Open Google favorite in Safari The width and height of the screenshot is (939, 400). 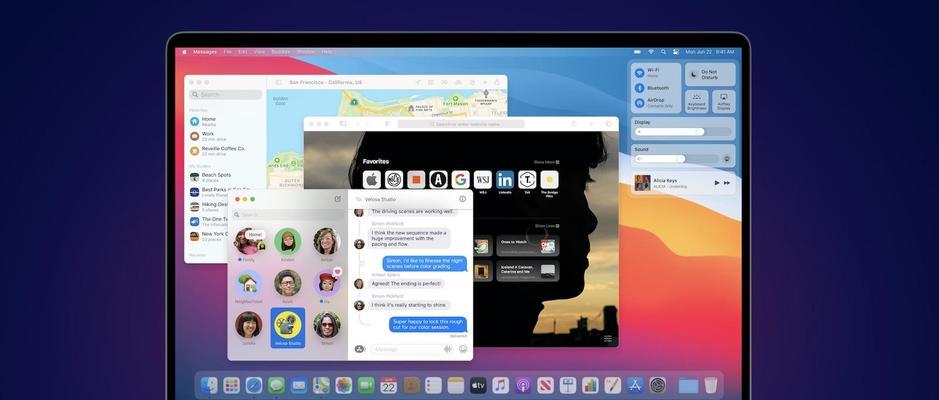(461, 179)
